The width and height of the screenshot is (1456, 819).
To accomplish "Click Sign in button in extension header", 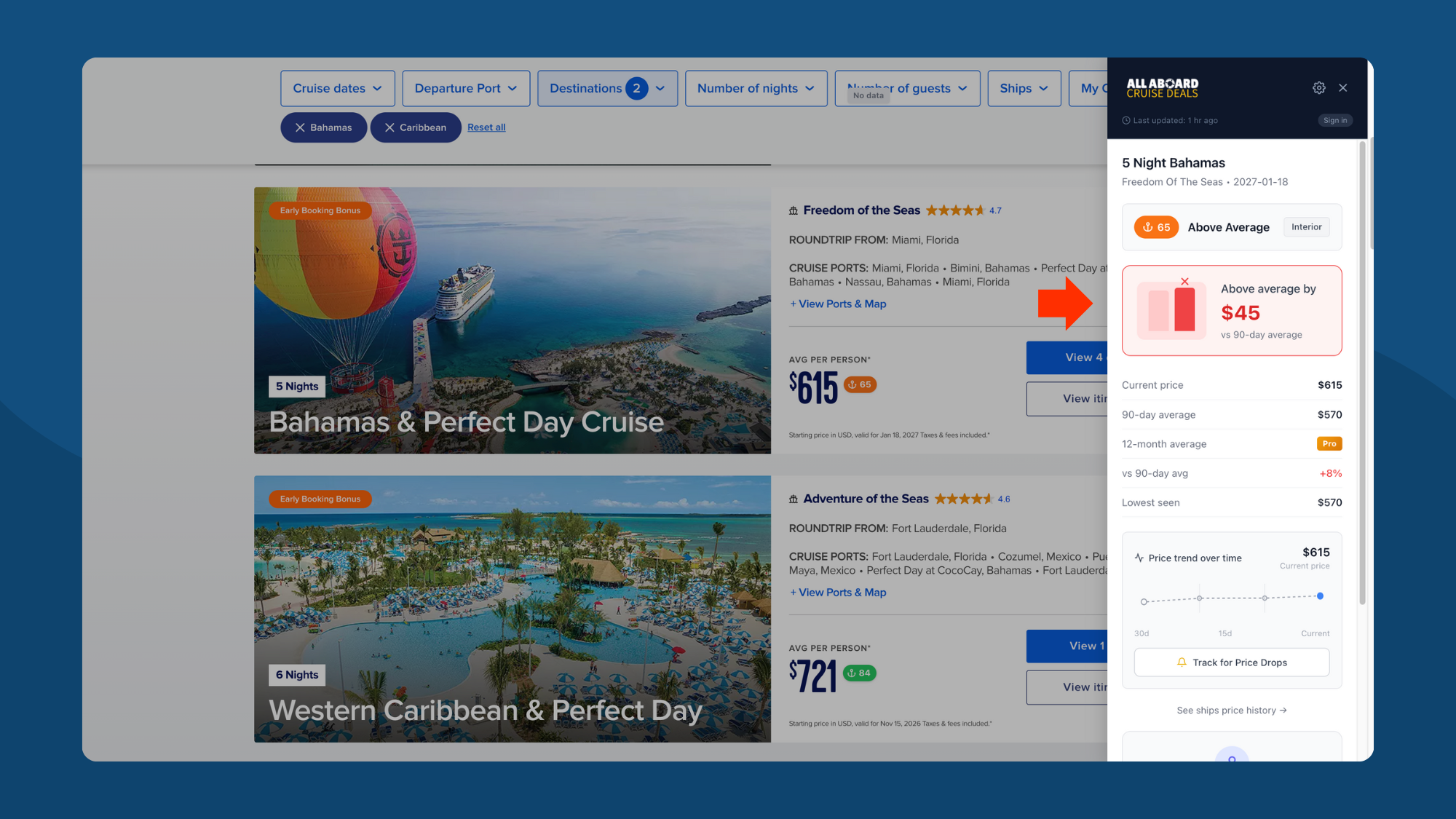I will click(1334, 120).
